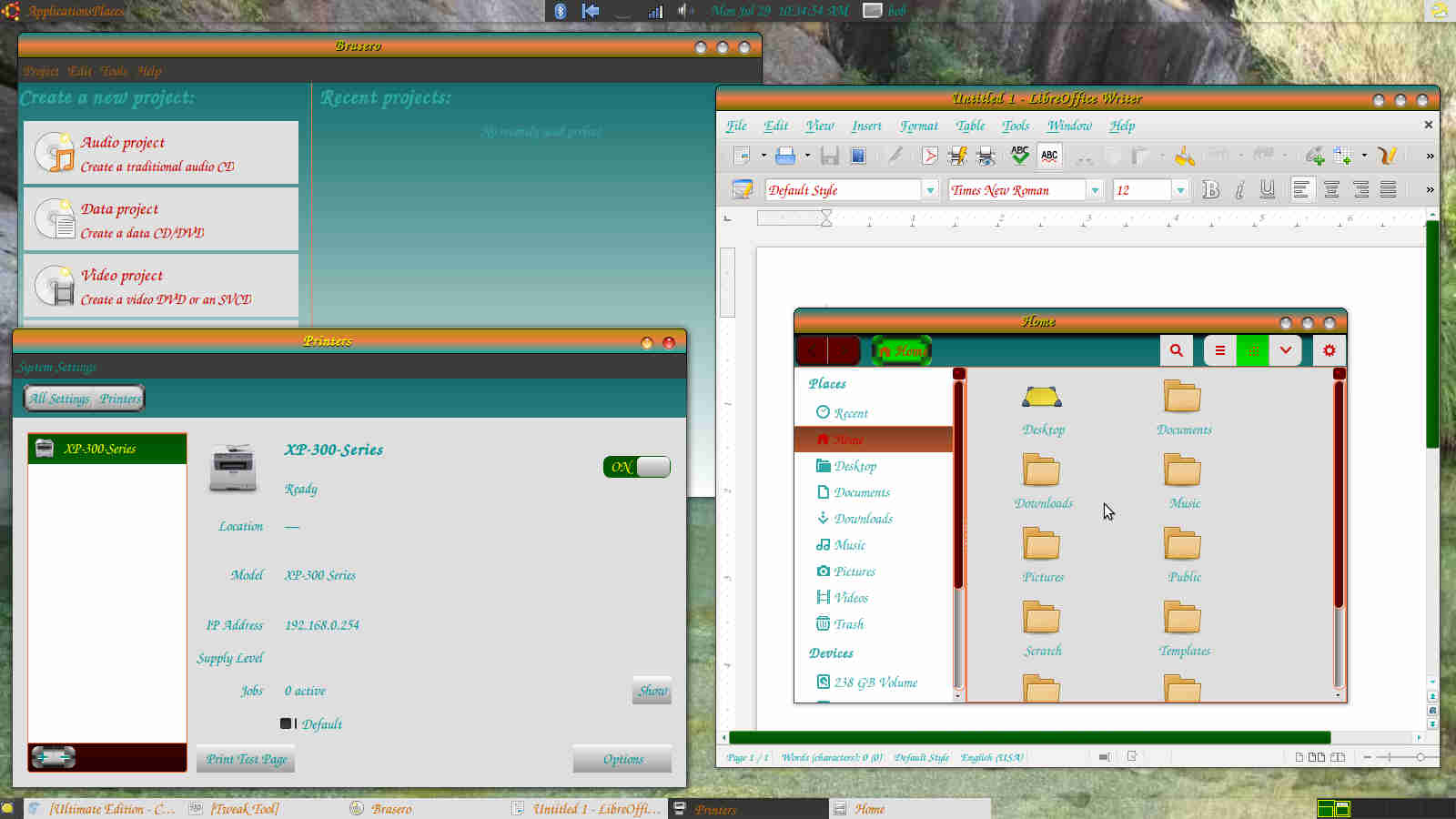Select Align Left in Writer toolbar
Viewport: 1456px width, 819px height.
1302,189
